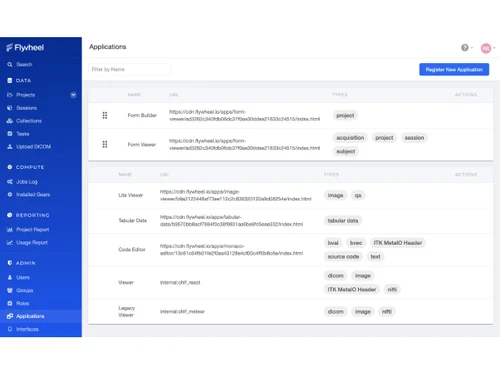
Task: Select Users under Admin
Action: [x=23, y=277]
